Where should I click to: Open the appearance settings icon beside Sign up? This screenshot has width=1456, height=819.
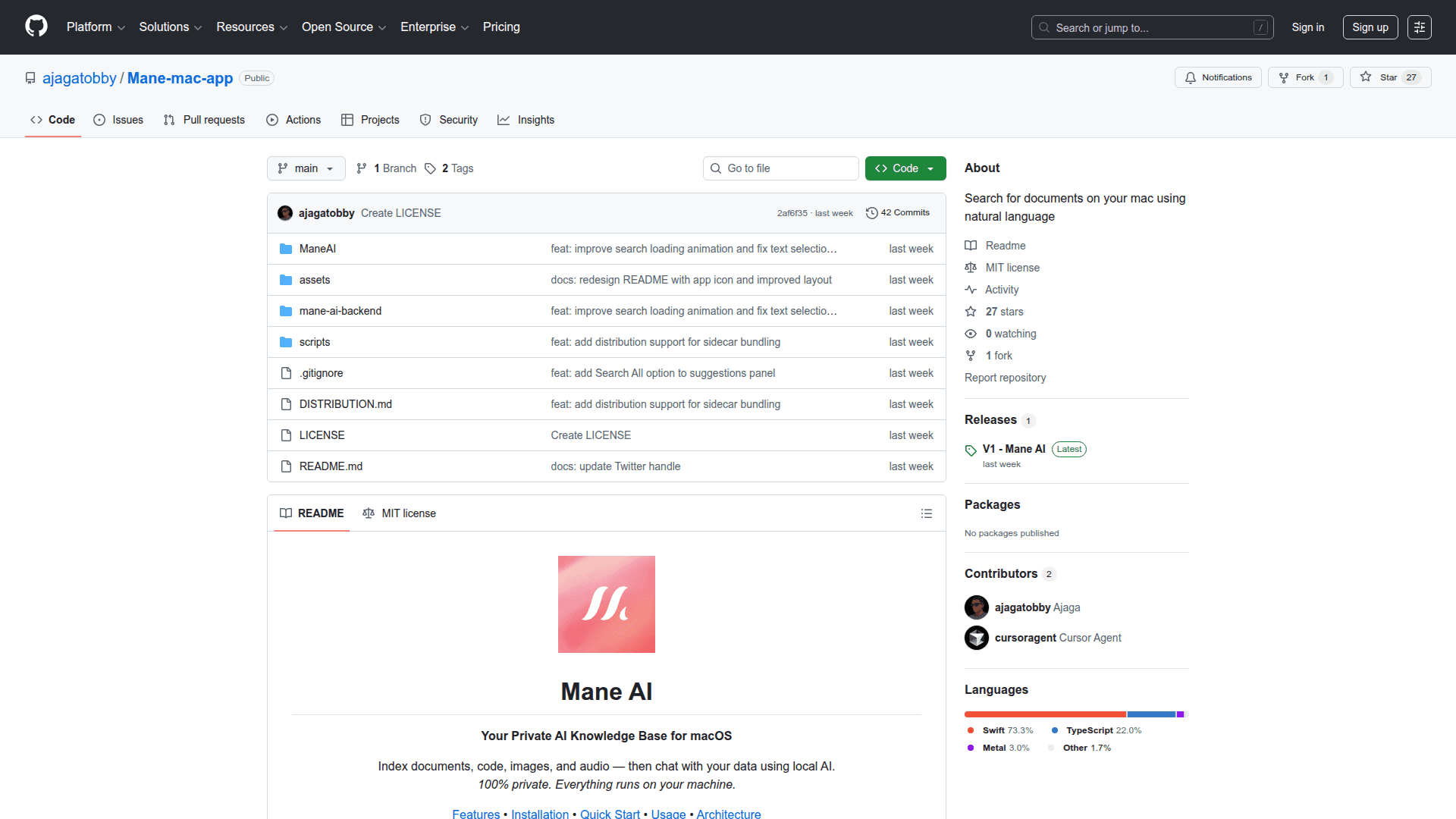(x=1419, y=27)
